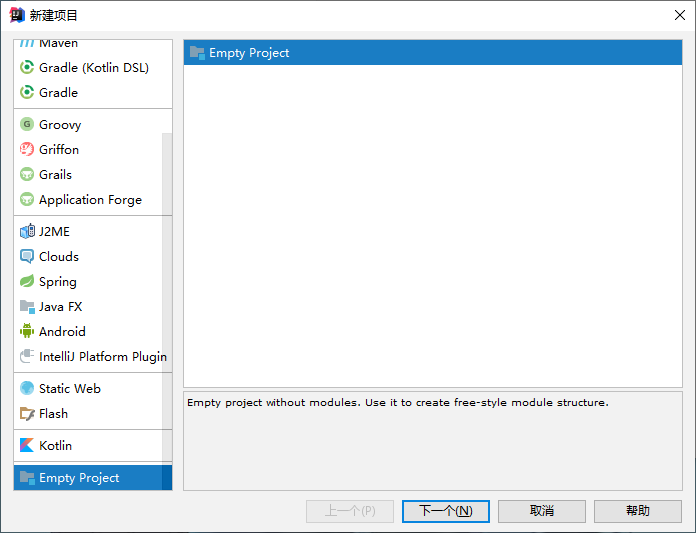Select the Flash text label

(x=53, y=414)
